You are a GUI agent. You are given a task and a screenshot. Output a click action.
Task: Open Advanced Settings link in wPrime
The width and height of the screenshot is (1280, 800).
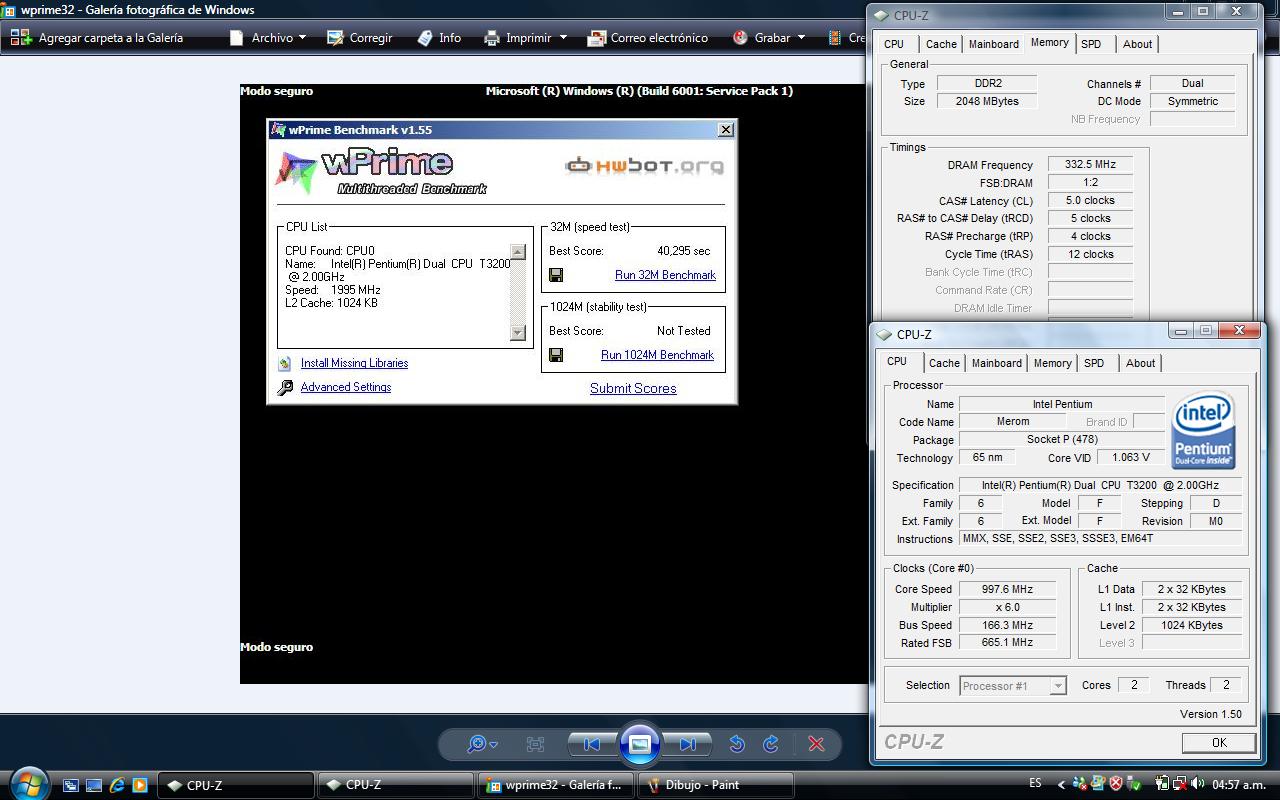(345, 387)
